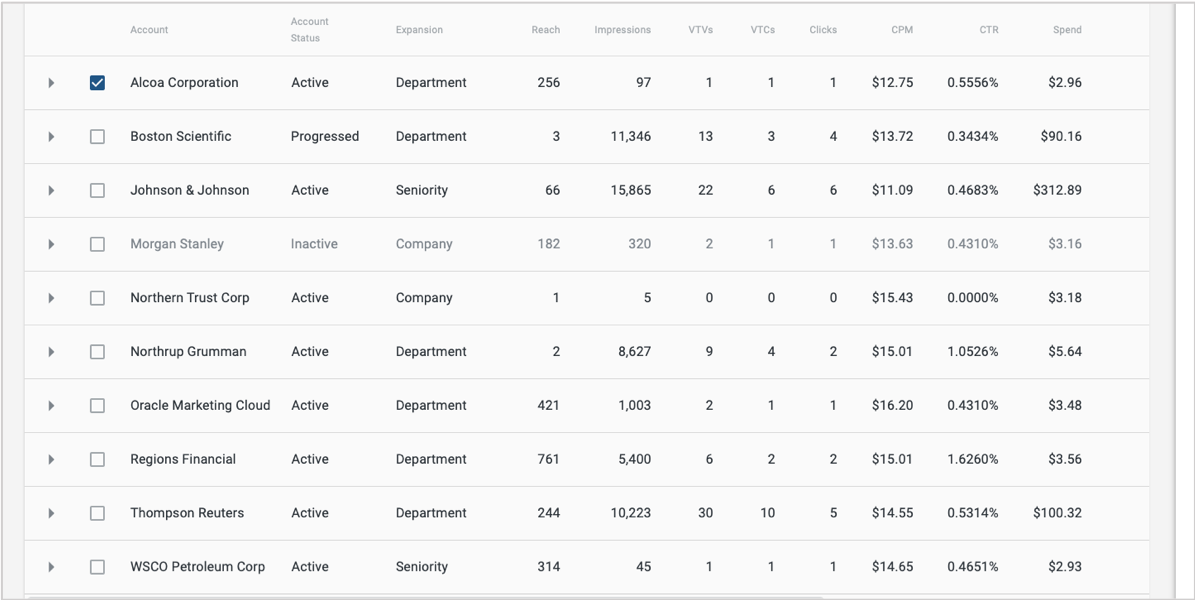This screenshot has width=1195, height=600.
Task: Sort by the Spend column header
Action: (1067, 30)
